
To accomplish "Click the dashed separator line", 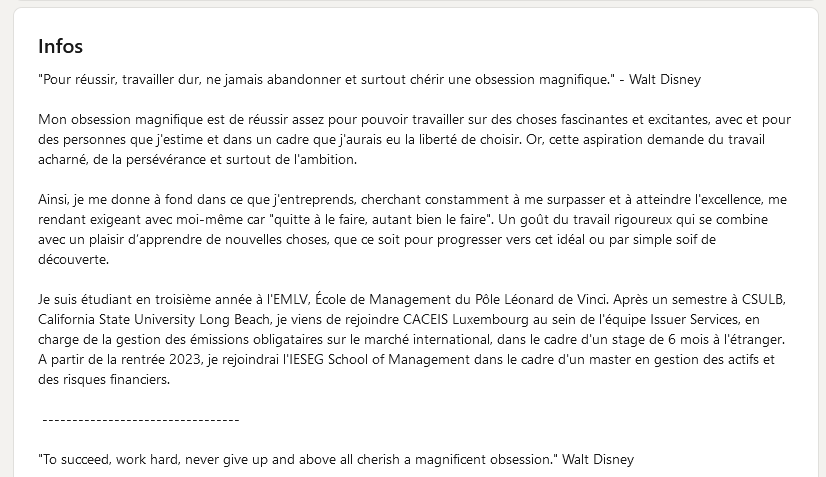I will click(139, 419).
